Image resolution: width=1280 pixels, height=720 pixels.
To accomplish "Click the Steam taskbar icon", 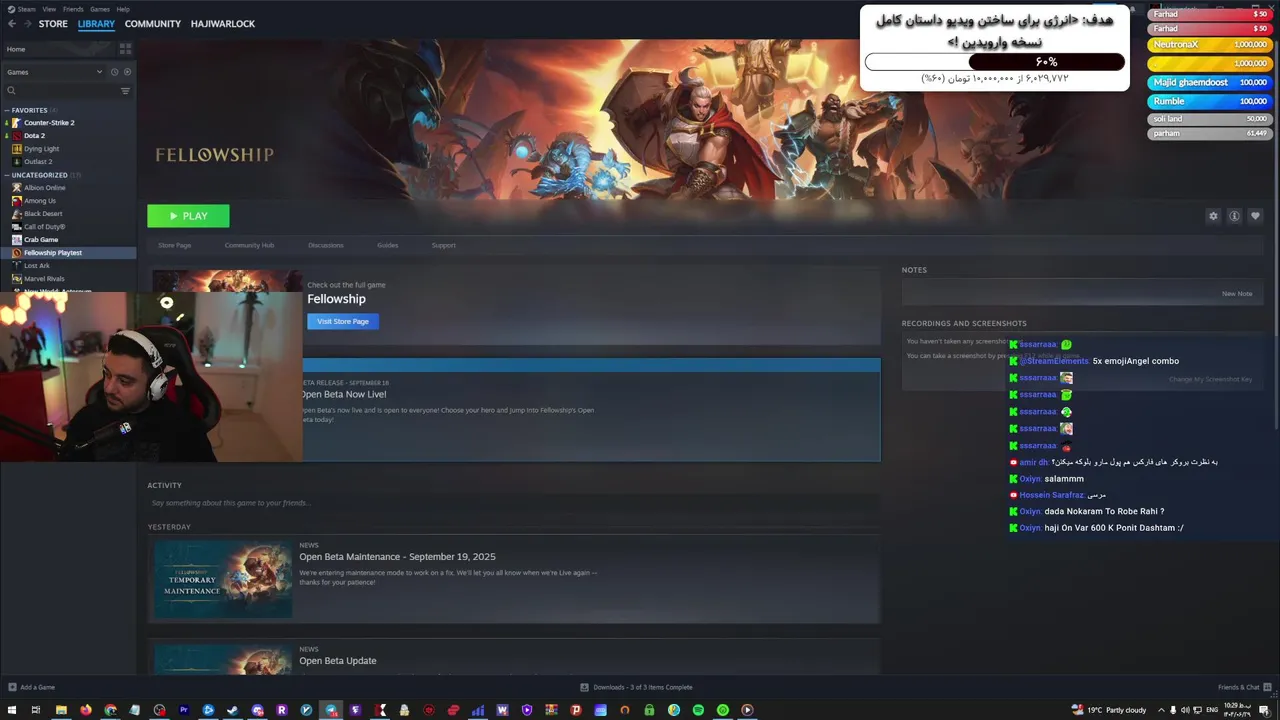I will 233,710.
